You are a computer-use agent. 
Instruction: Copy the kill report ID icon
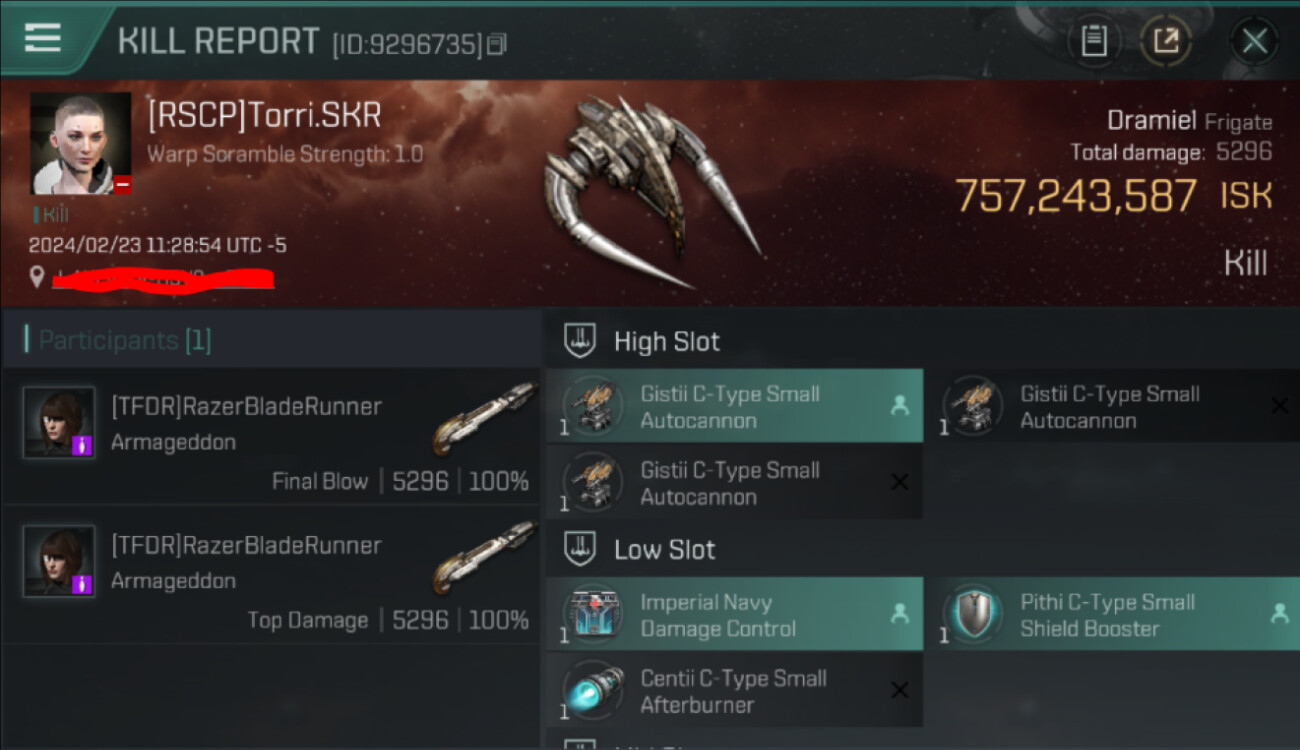point(497,44)
